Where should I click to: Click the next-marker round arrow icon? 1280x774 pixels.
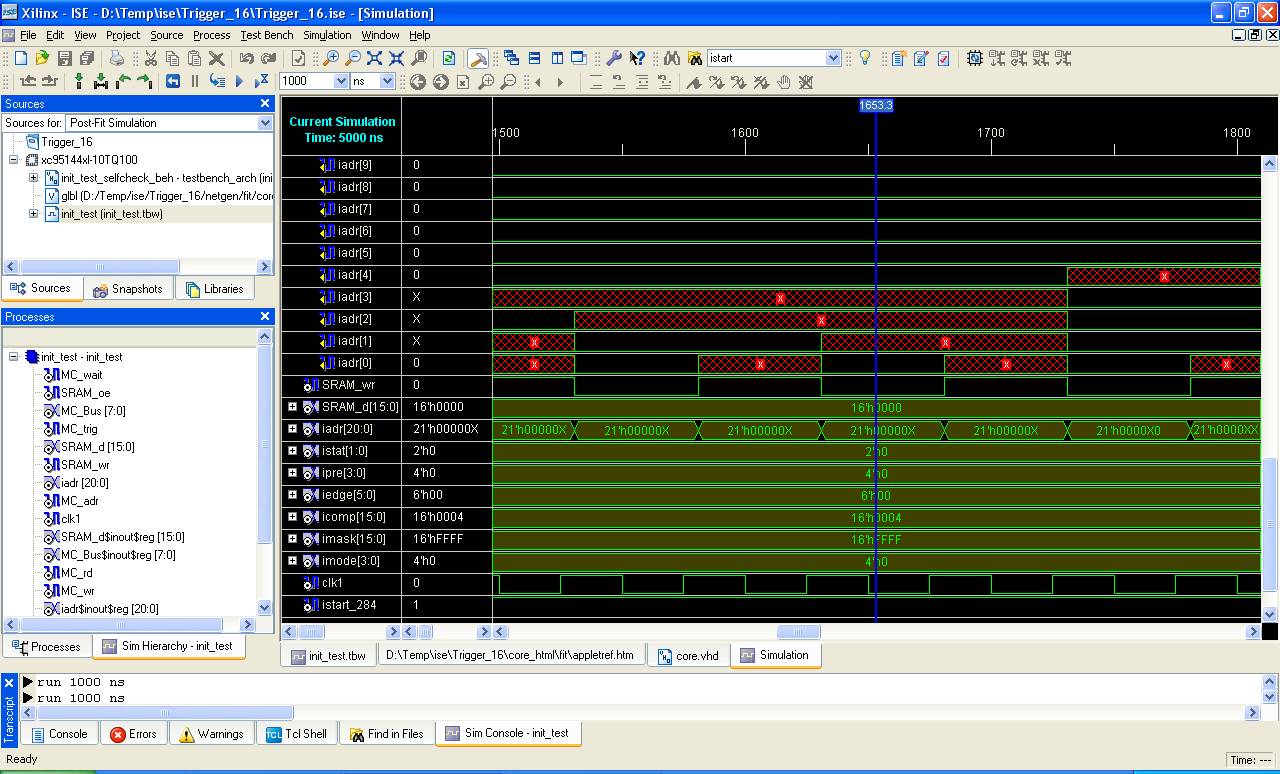click(440, 81)
